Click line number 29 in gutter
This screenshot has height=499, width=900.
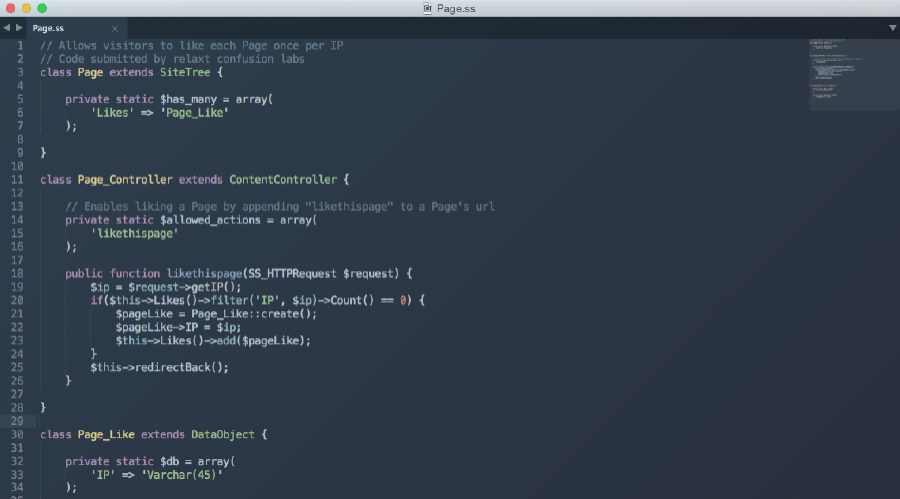coord(17,421)
